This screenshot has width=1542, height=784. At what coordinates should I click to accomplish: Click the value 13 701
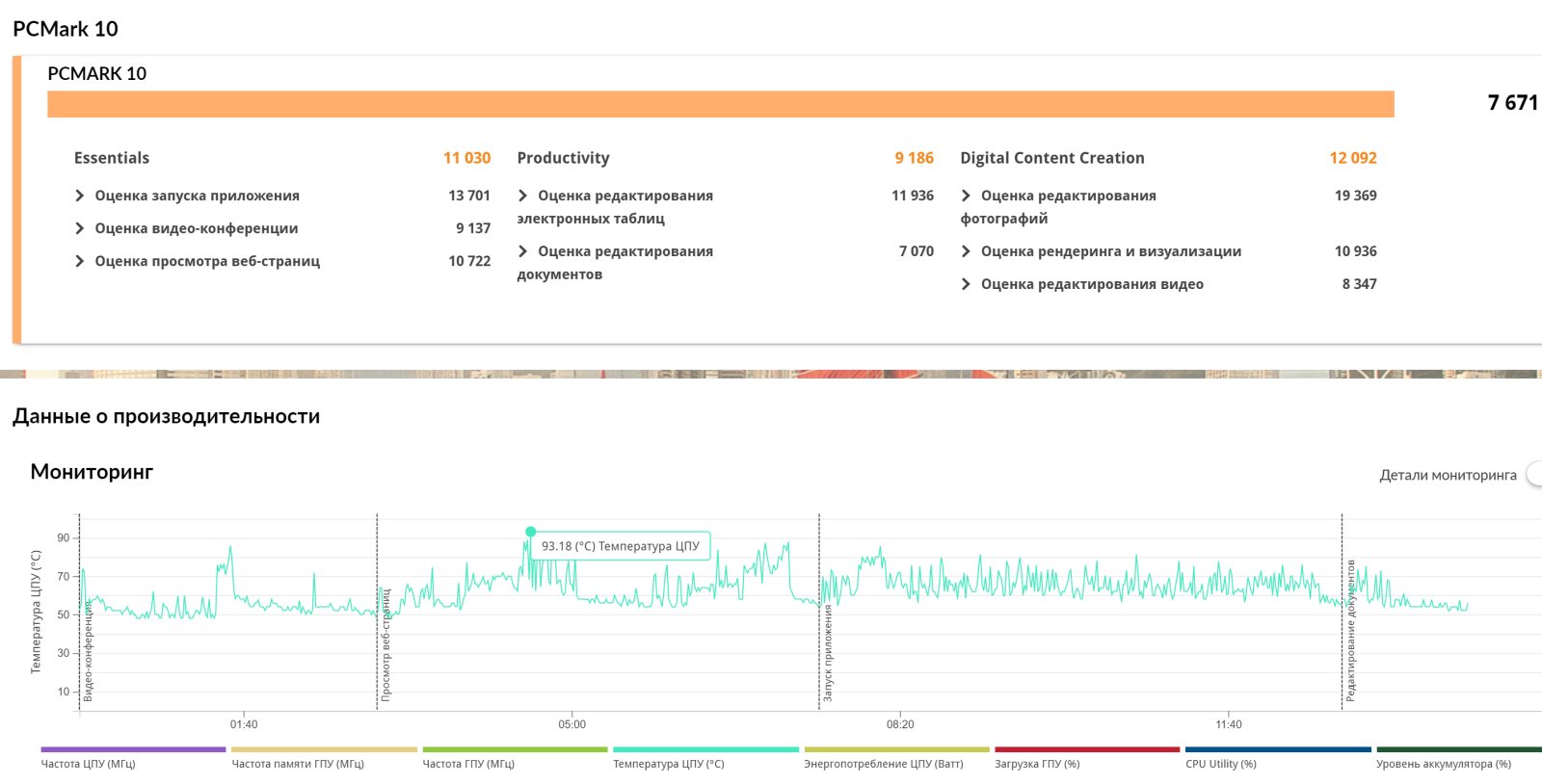[x=469, y=196]
